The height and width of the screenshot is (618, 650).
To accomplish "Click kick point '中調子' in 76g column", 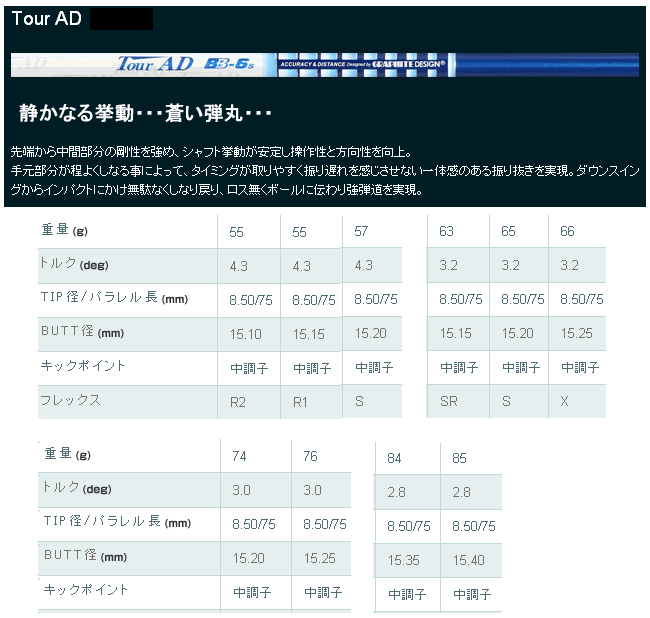I will (323, 592).
